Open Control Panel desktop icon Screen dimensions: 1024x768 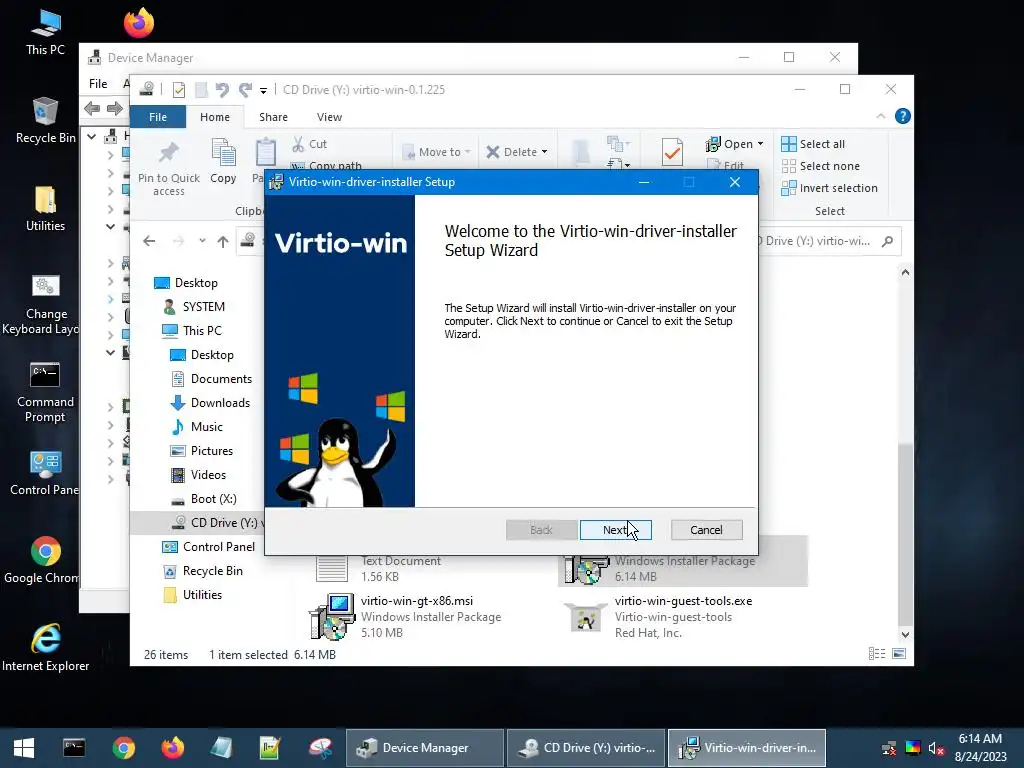click(x=44, y=473)
